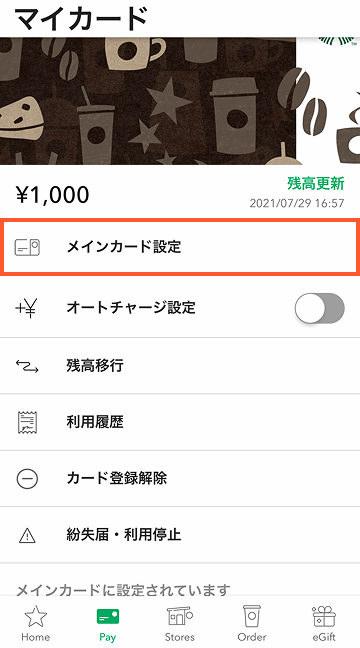Open Stores tab shop icon
The width and height of the screenshot is (360, 648).
179,617
